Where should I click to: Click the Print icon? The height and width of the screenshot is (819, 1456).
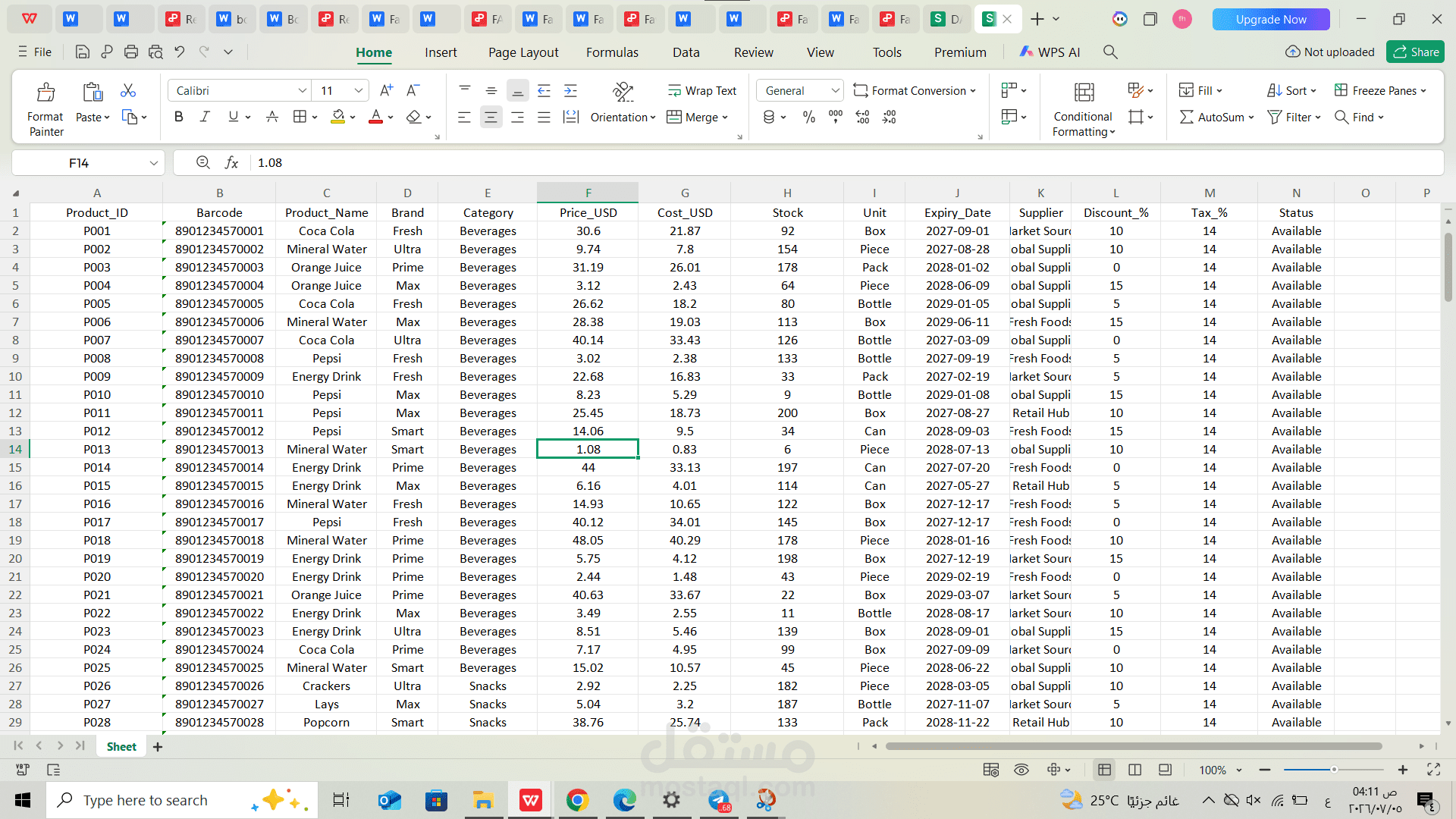(x=131, y=52)
